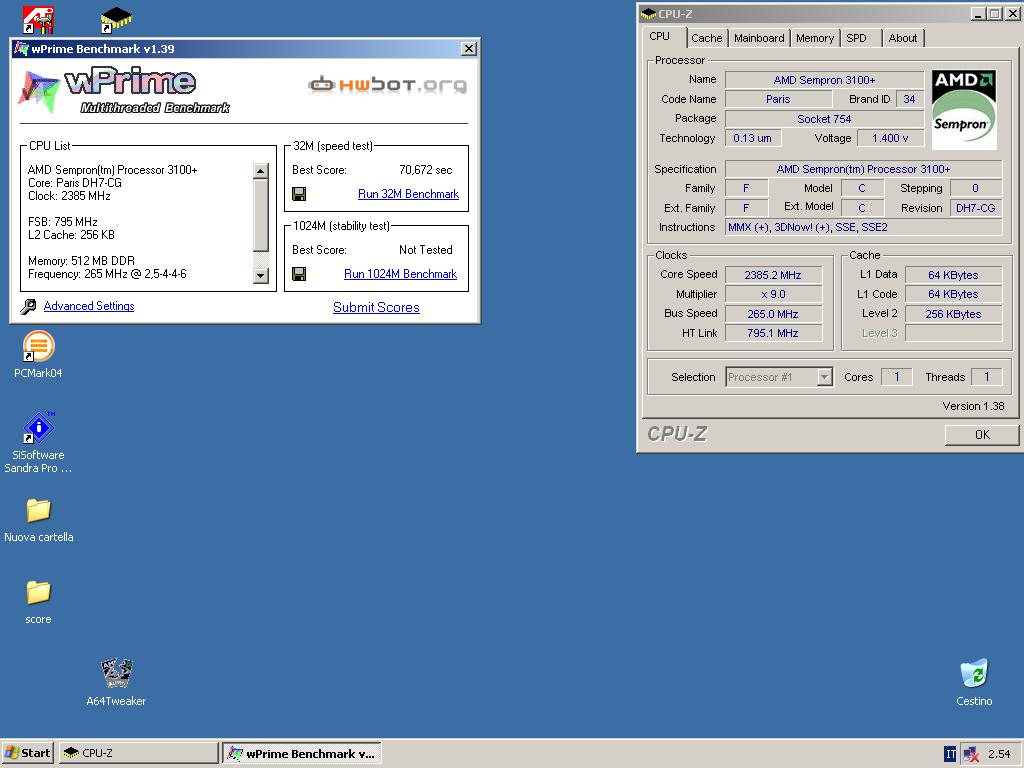Screen dimensions: 1024x768
Task: Open the Nuova cartella folder
Action: pos(38,510)
